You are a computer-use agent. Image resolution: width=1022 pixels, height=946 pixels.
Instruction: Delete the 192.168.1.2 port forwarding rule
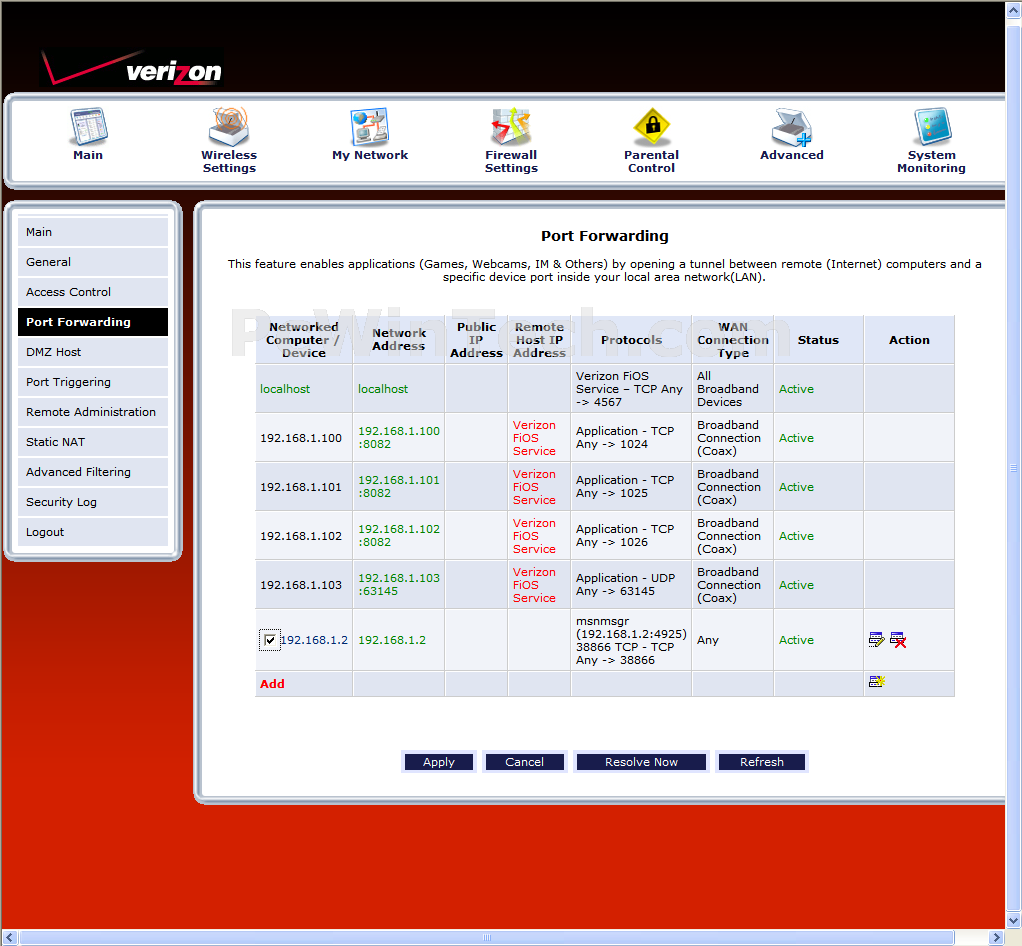tap(898, 640)
